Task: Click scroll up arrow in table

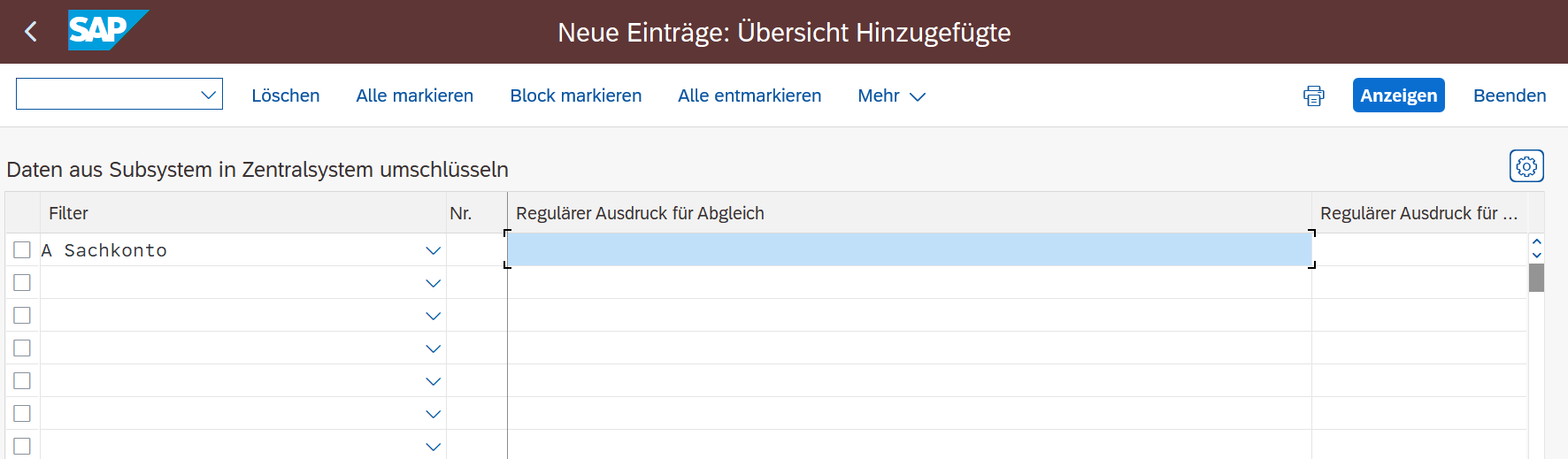Action: [1537, 241]
